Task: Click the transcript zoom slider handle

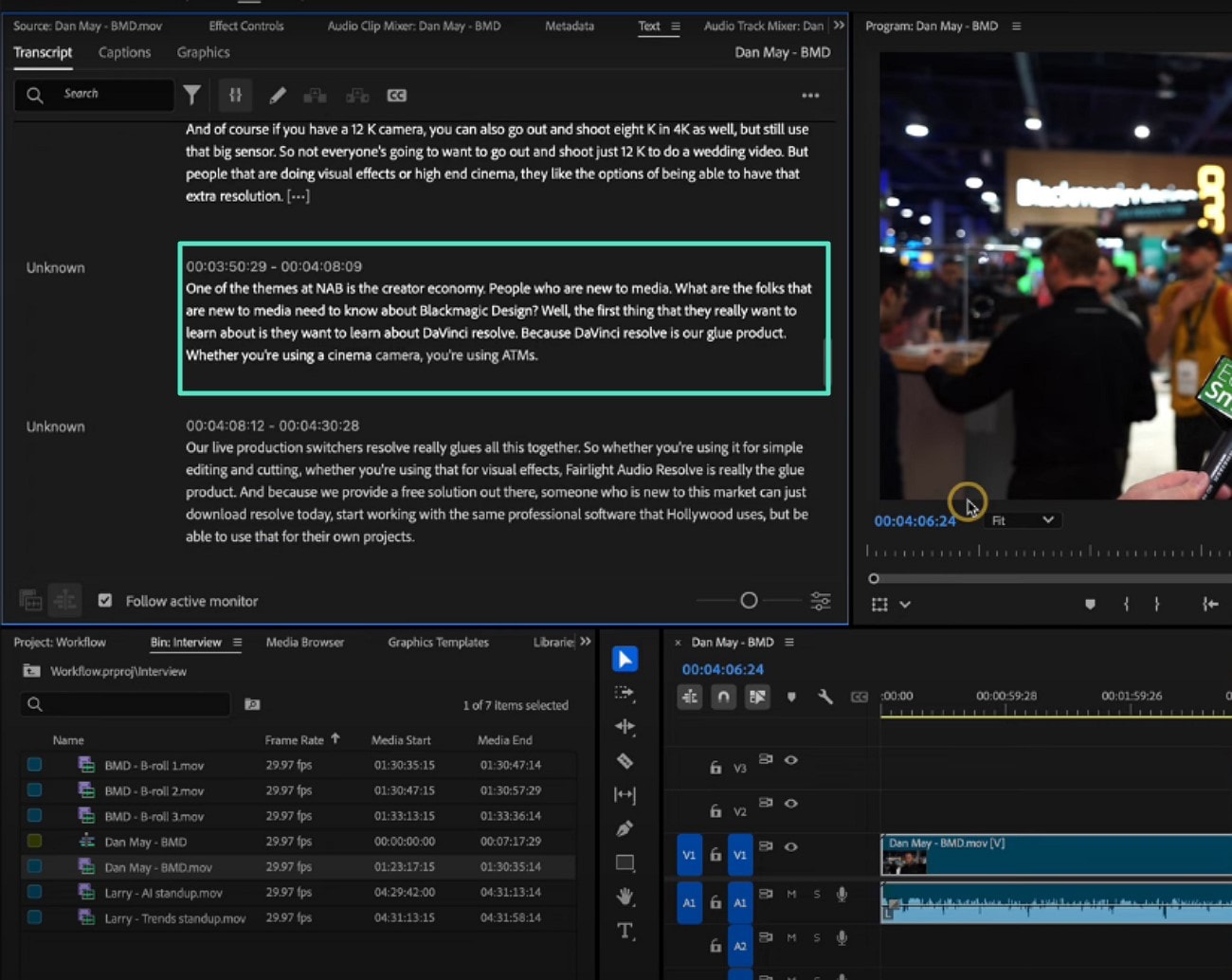Action: (749, 600)
